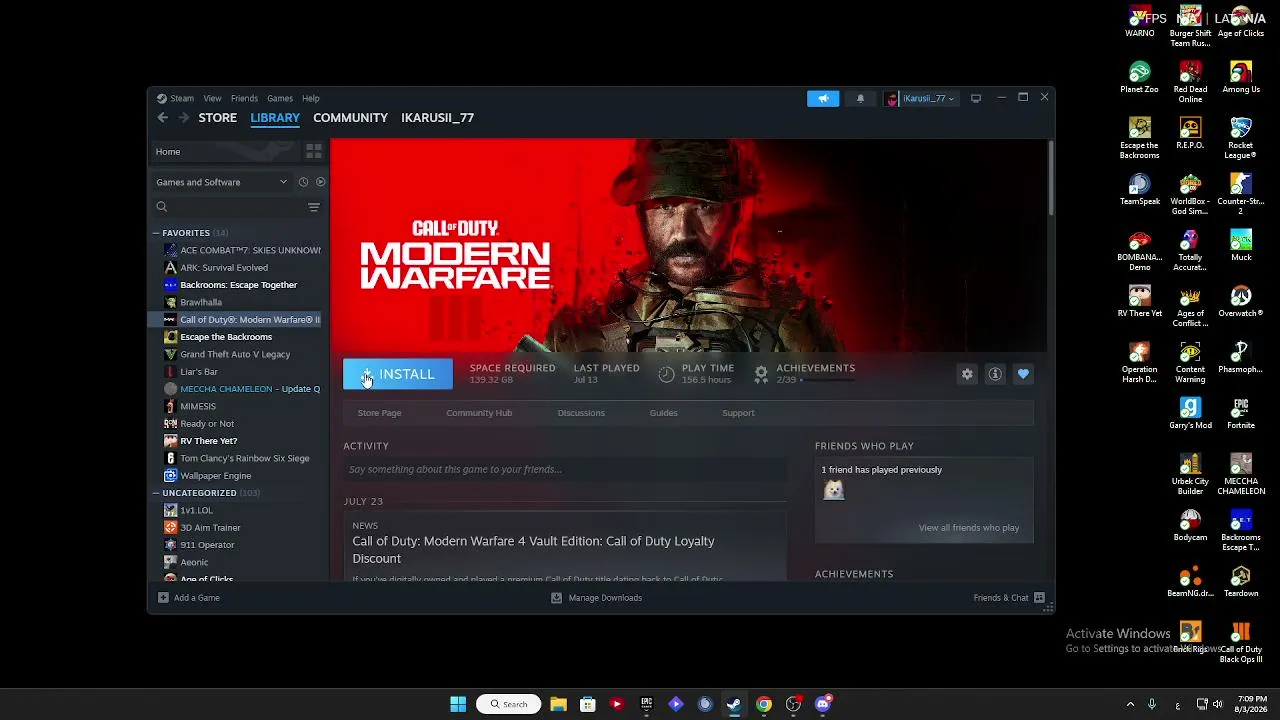Viewport: 1280px width, 720px height.
Task: Select Ready or Not in library list
Action: [x=207, y=424]
